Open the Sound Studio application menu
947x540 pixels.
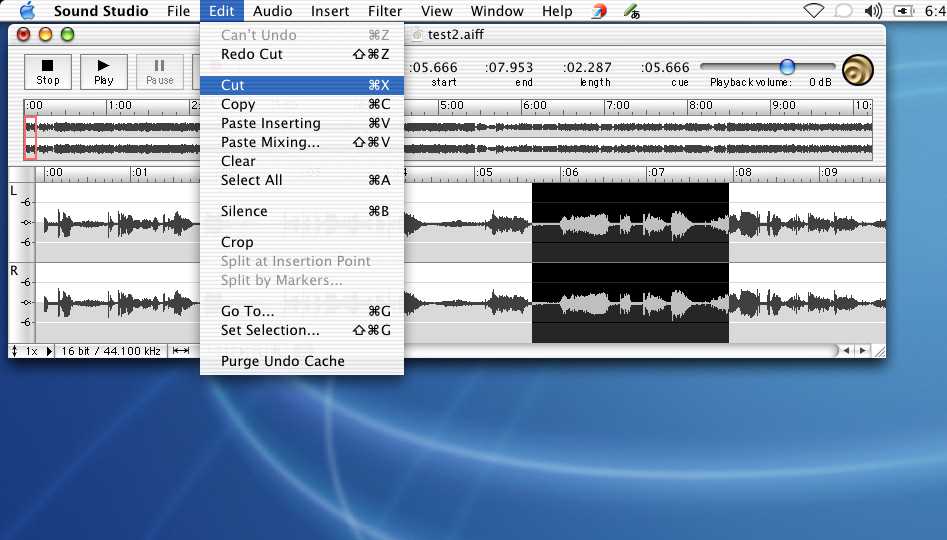(x=101, y=11)
